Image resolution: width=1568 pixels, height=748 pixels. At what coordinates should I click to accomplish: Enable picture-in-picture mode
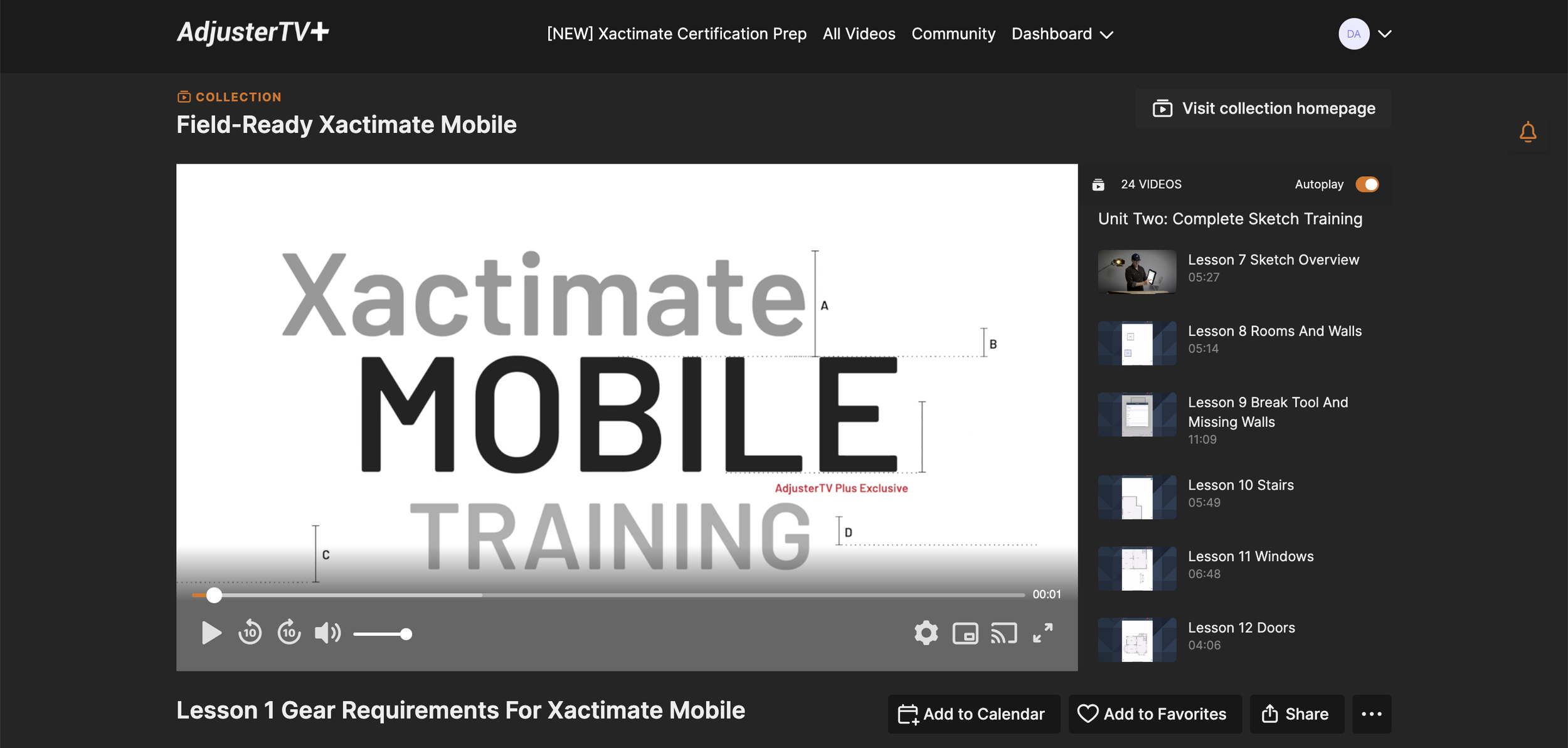click(965, 633)
